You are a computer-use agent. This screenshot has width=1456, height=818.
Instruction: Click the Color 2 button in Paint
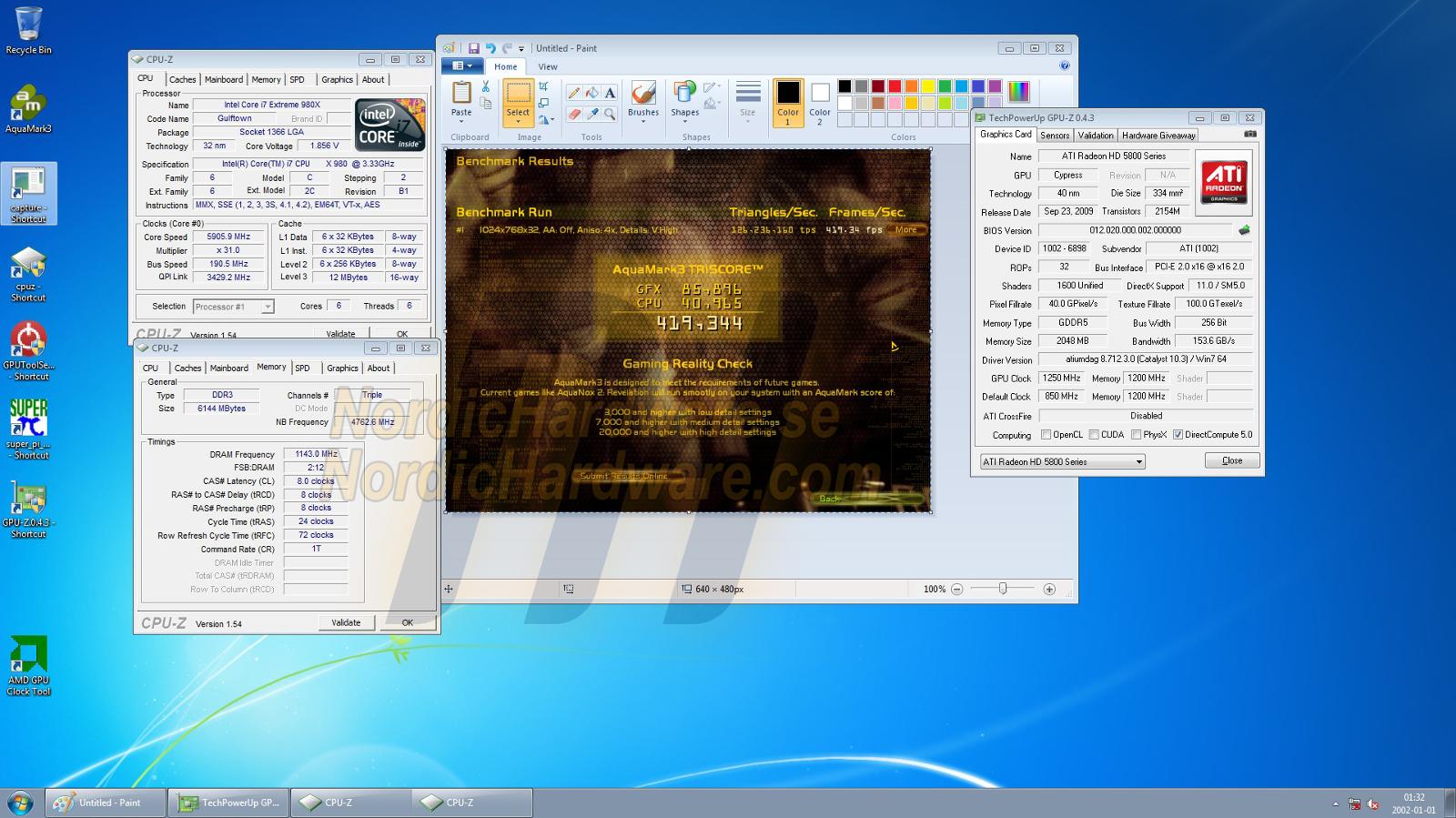click(820, 103)
